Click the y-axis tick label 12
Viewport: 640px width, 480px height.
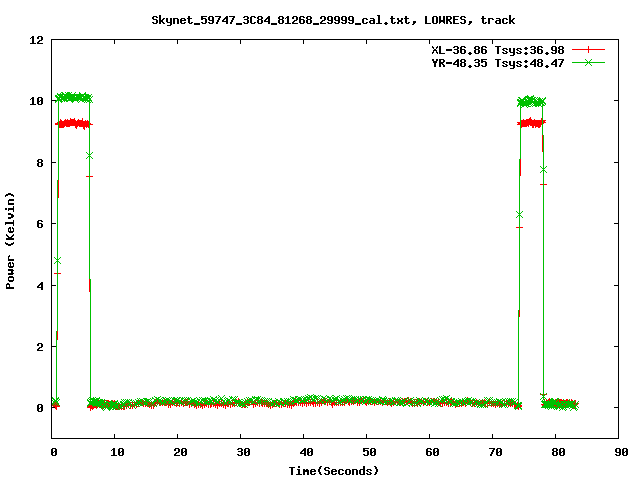(x=36, y=40)
